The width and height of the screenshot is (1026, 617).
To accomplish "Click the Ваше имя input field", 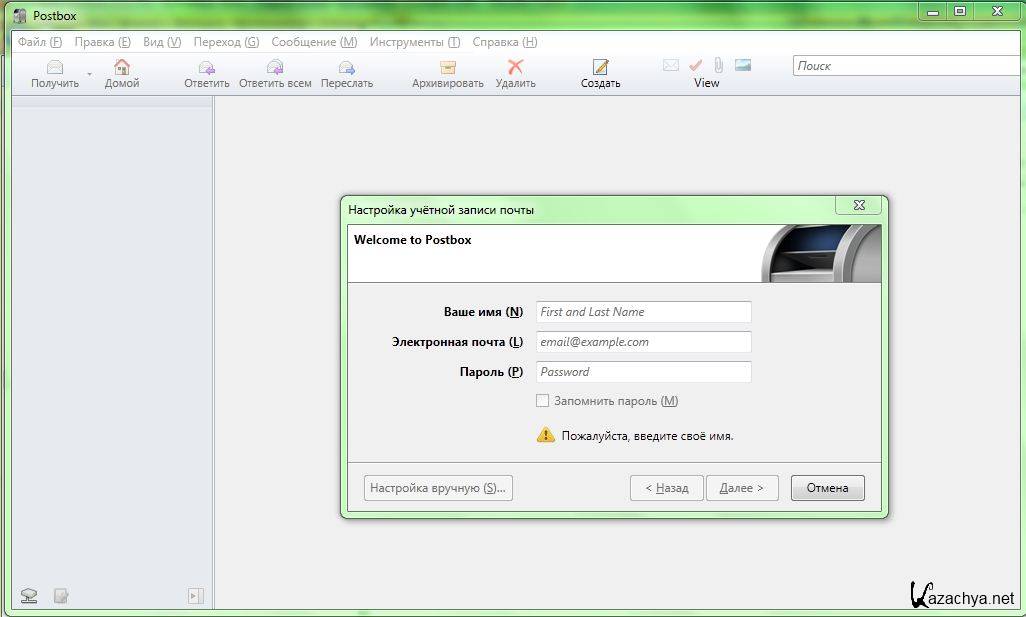I will [x=643, y=312].
